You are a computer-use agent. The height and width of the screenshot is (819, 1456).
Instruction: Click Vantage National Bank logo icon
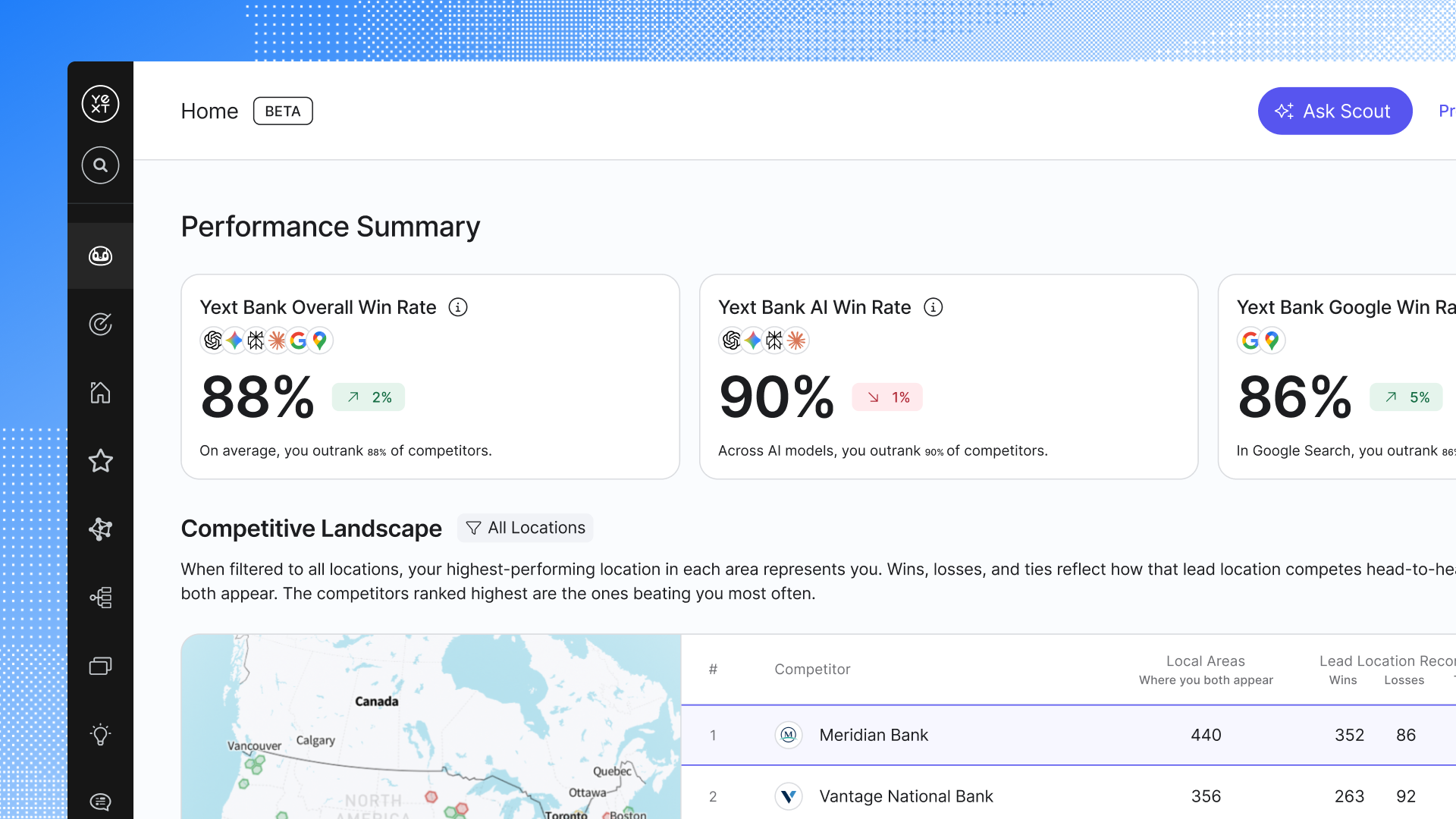[x=789, y=796]
